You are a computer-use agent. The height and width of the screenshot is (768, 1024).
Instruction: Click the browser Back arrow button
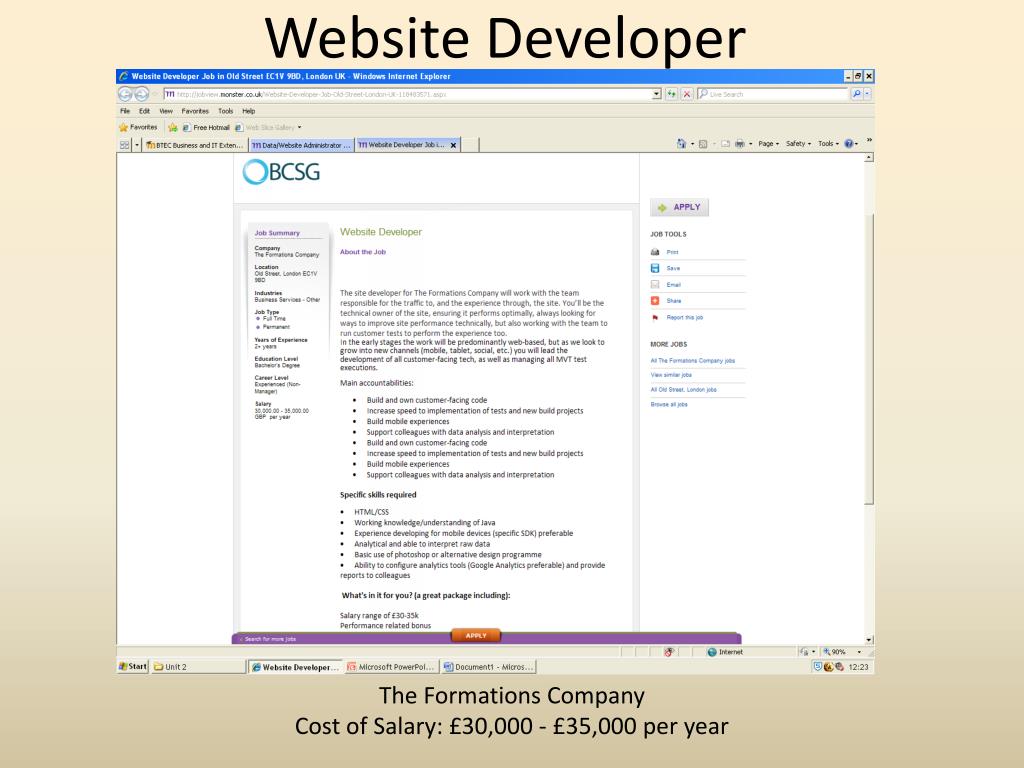[125, 94]
